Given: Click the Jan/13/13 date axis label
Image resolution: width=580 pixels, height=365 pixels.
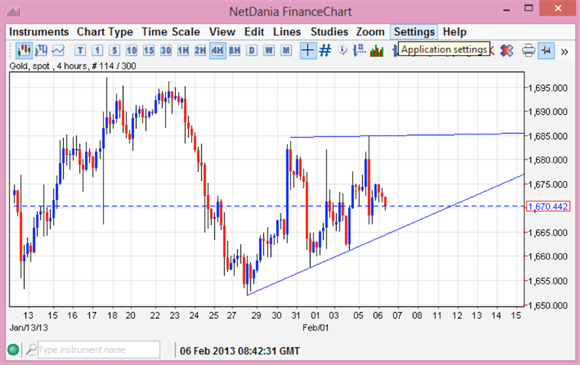Looking at the screenshot, I should 28,328.
